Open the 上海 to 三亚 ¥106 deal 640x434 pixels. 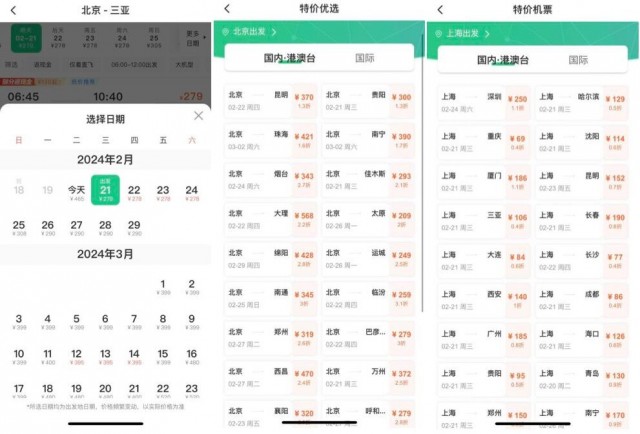(x=484, y=221)
